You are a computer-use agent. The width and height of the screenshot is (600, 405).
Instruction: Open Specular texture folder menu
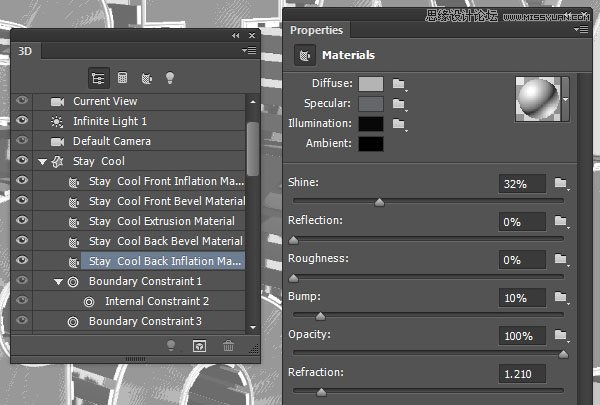coord(399,104)
